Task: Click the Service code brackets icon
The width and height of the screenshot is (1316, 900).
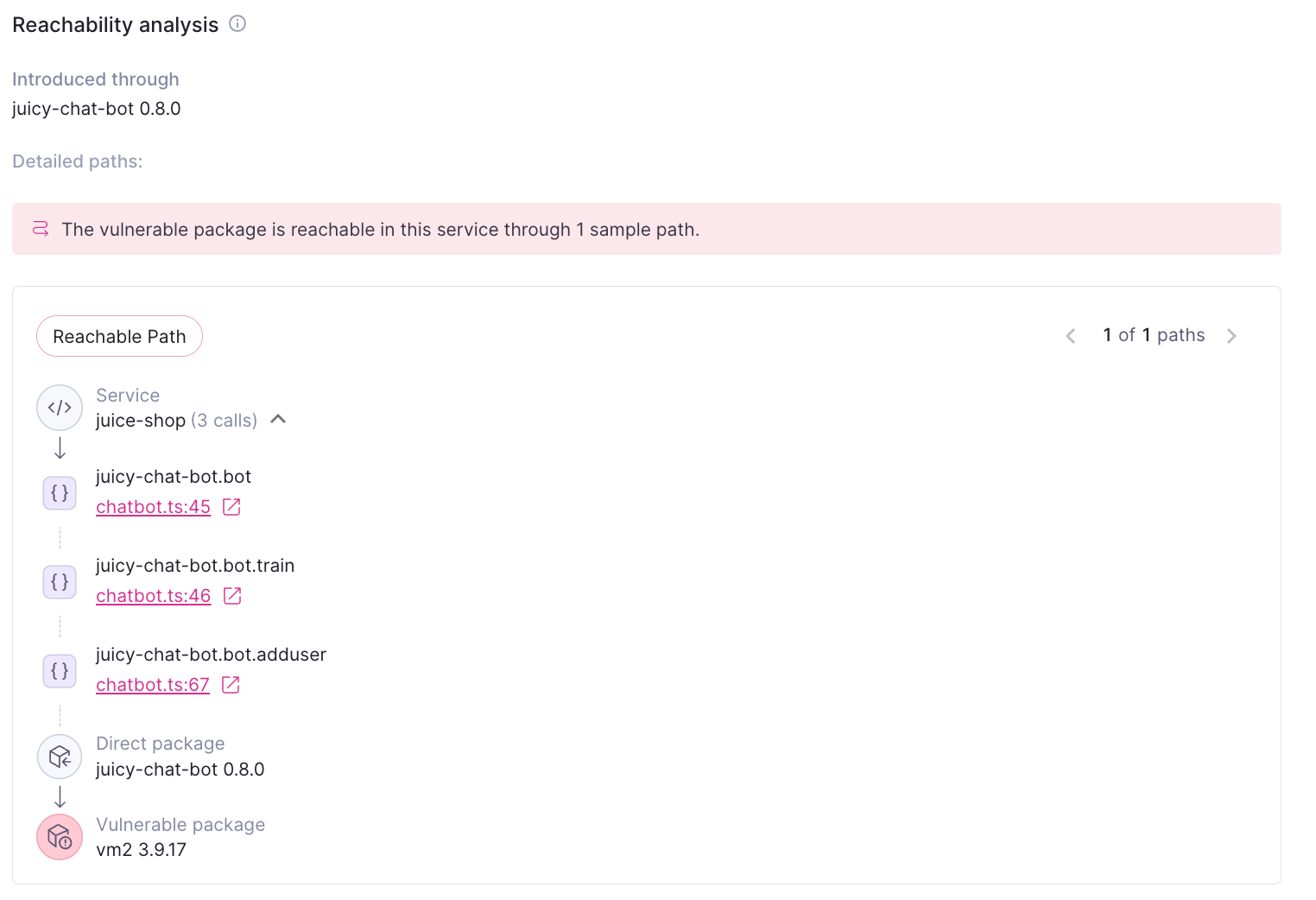Action: pos(60,408)
